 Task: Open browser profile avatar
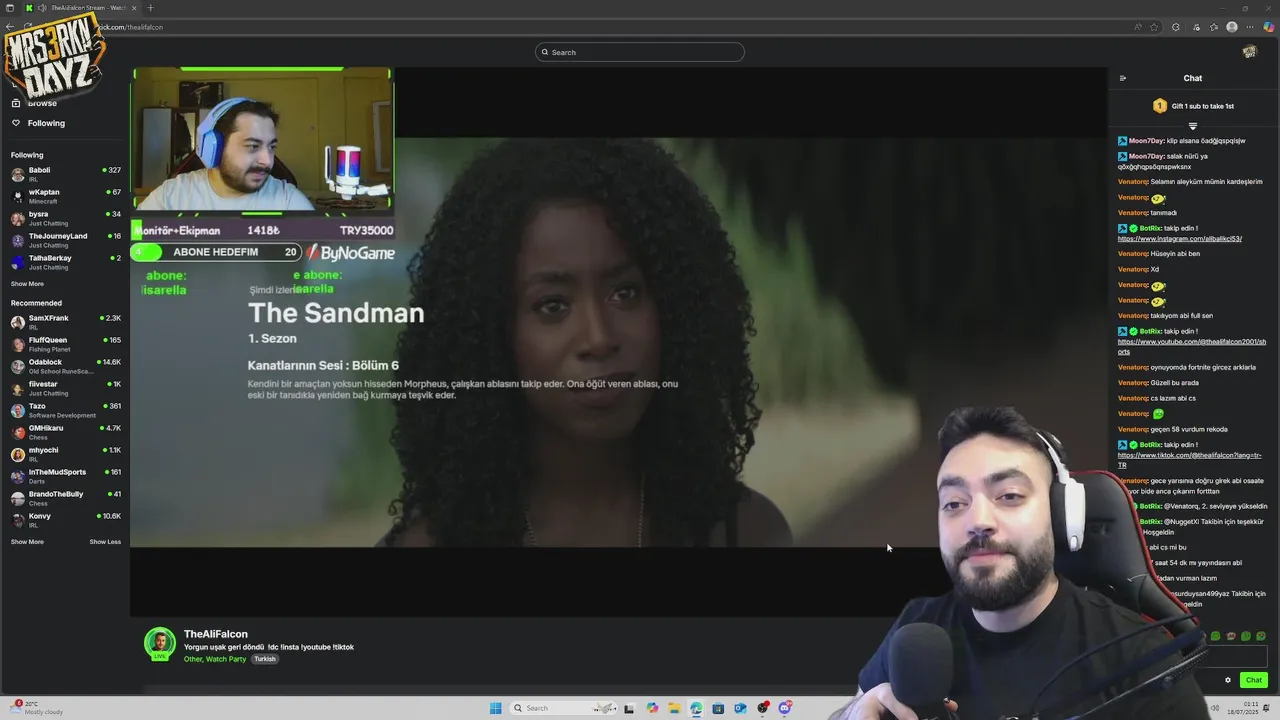[1232, 27]
